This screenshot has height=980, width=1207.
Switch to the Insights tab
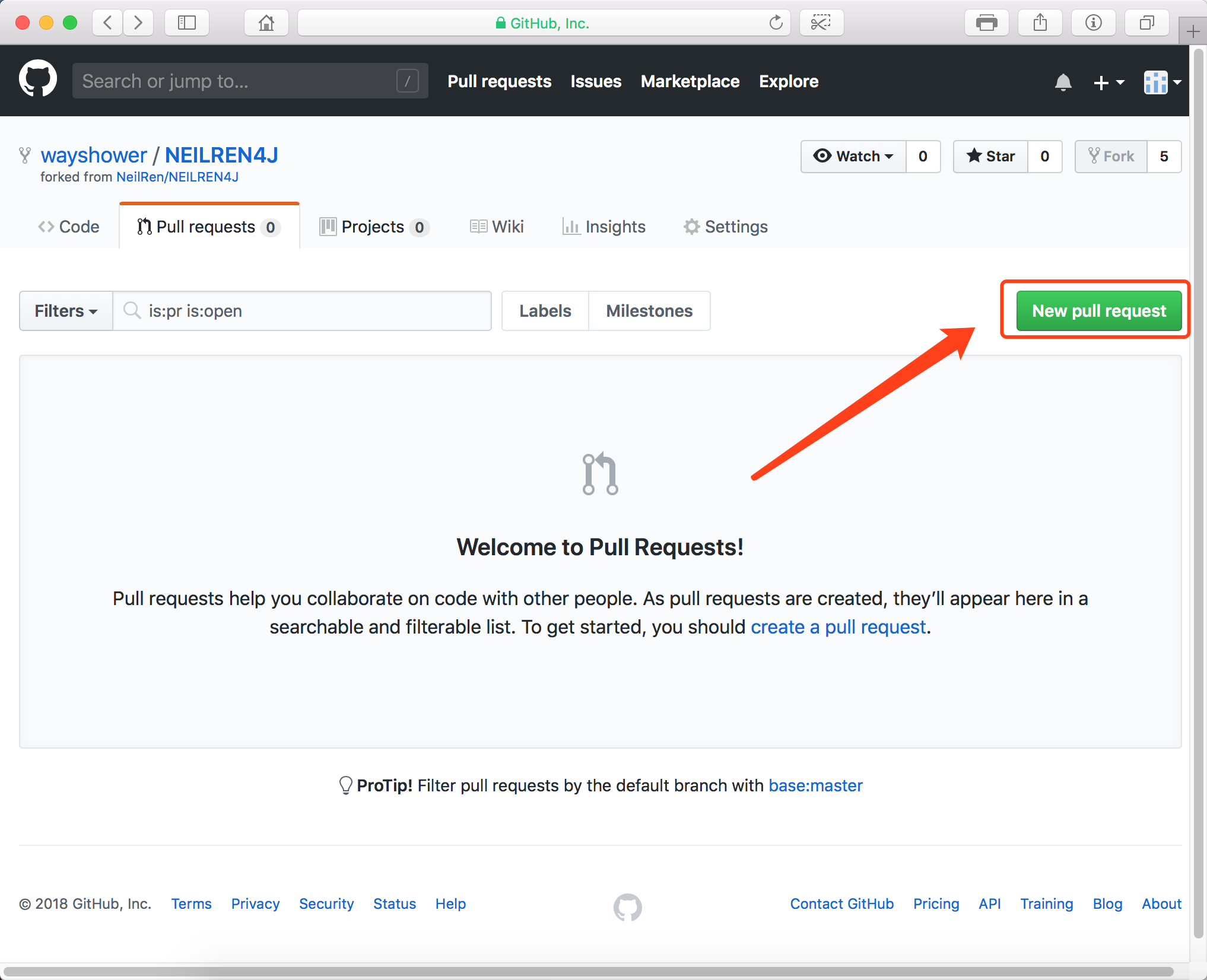click(x=604, y=227)
